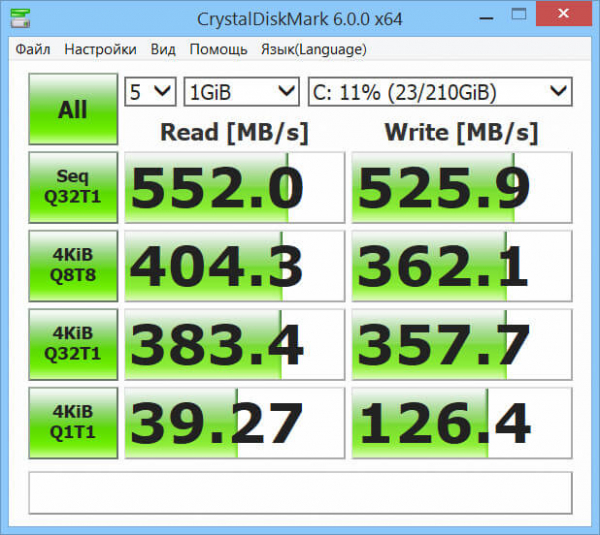Screen dimensions: 600x535
Task: Open the Настройки menu
Action: click(100, 49)
